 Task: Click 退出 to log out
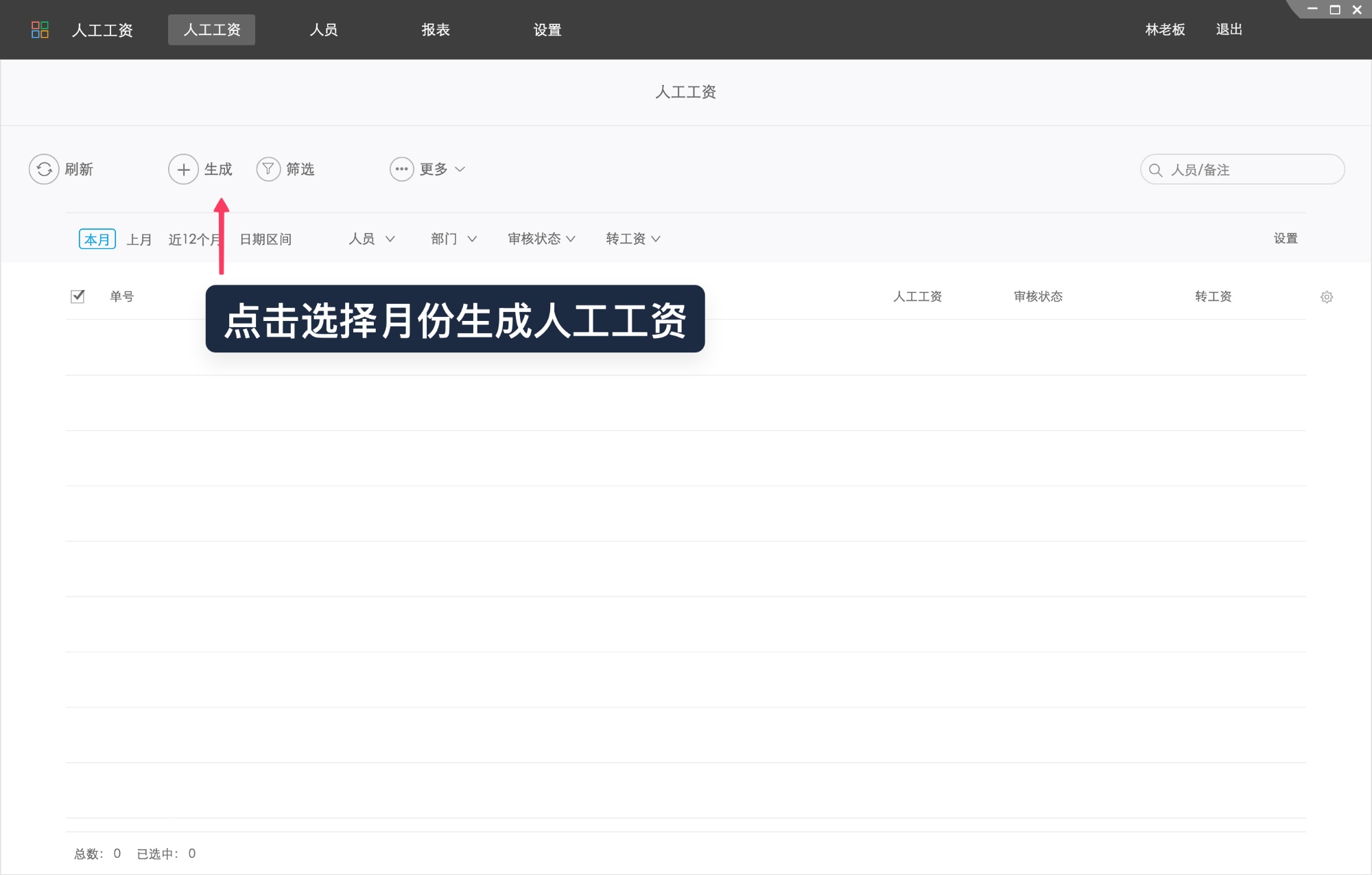[x=1229, y=29]
